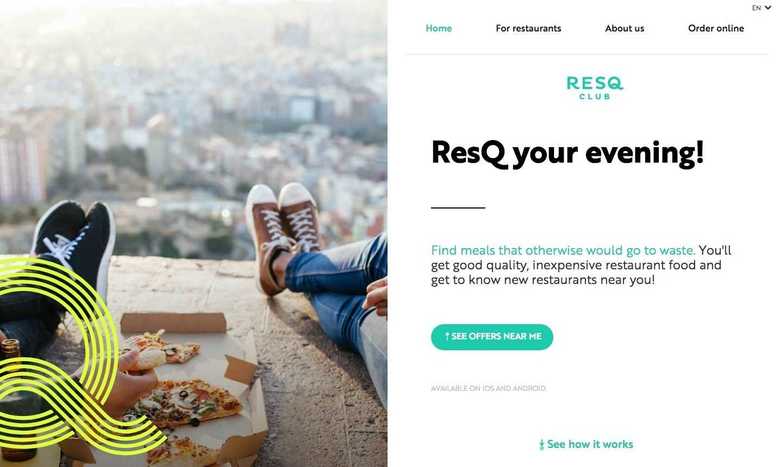Click the green Find meals highlighted text
The height and width of the screenshot is (467, 780).
(563, 250)
